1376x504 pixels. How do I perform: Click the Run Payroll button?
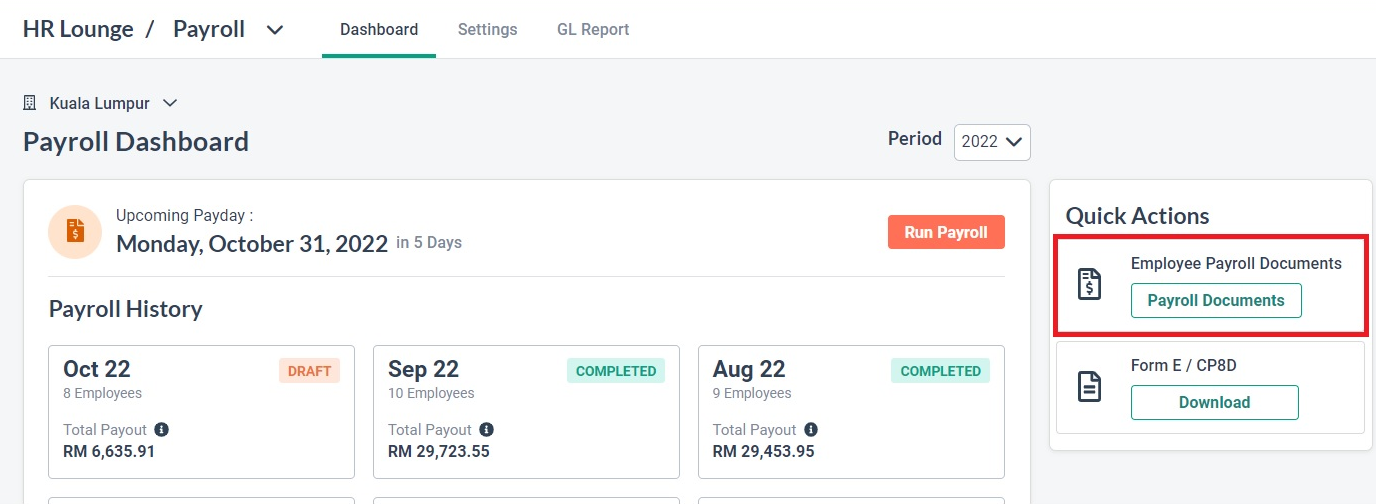coord(946,232)
